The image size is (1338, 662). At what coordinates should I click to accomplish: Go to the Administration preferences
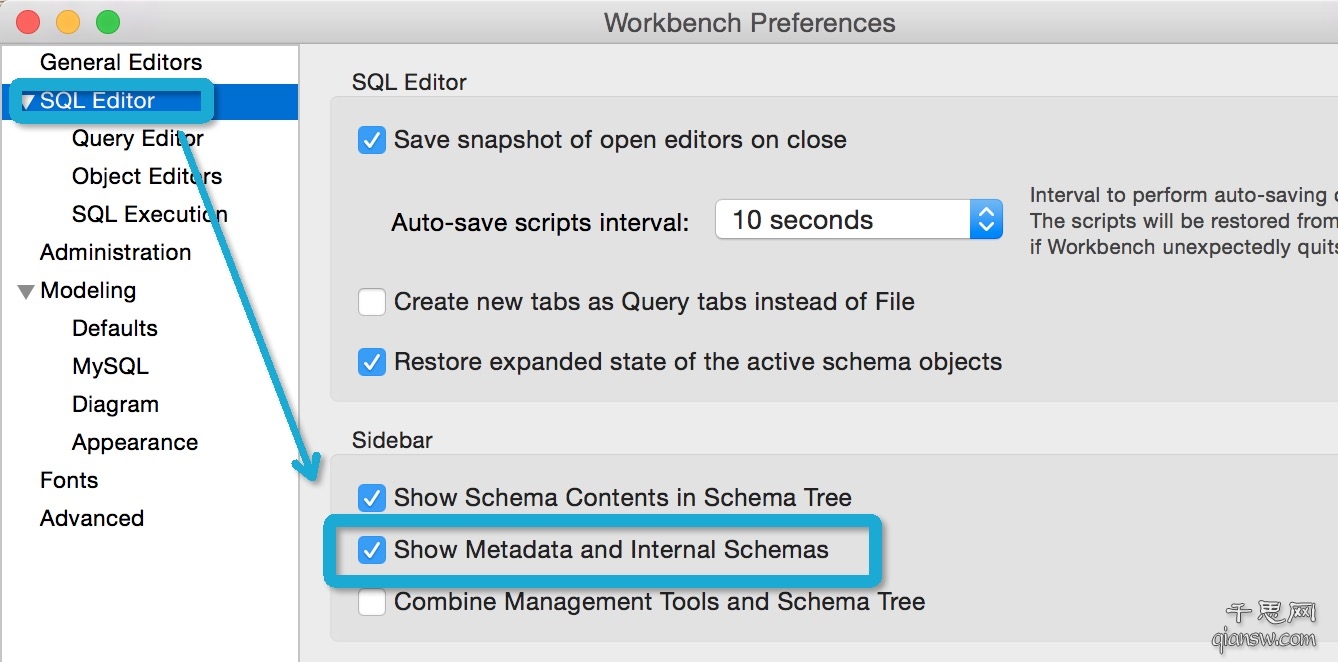pos(115,252)
